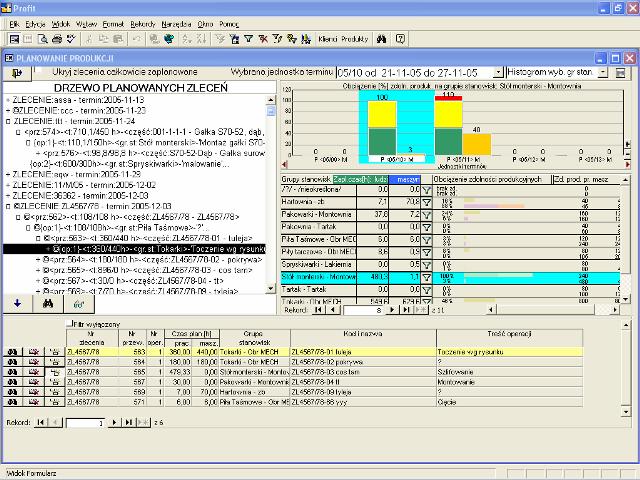
Task: Expand ZLECENIE:ccc tree node
Action: click(8, 111)
